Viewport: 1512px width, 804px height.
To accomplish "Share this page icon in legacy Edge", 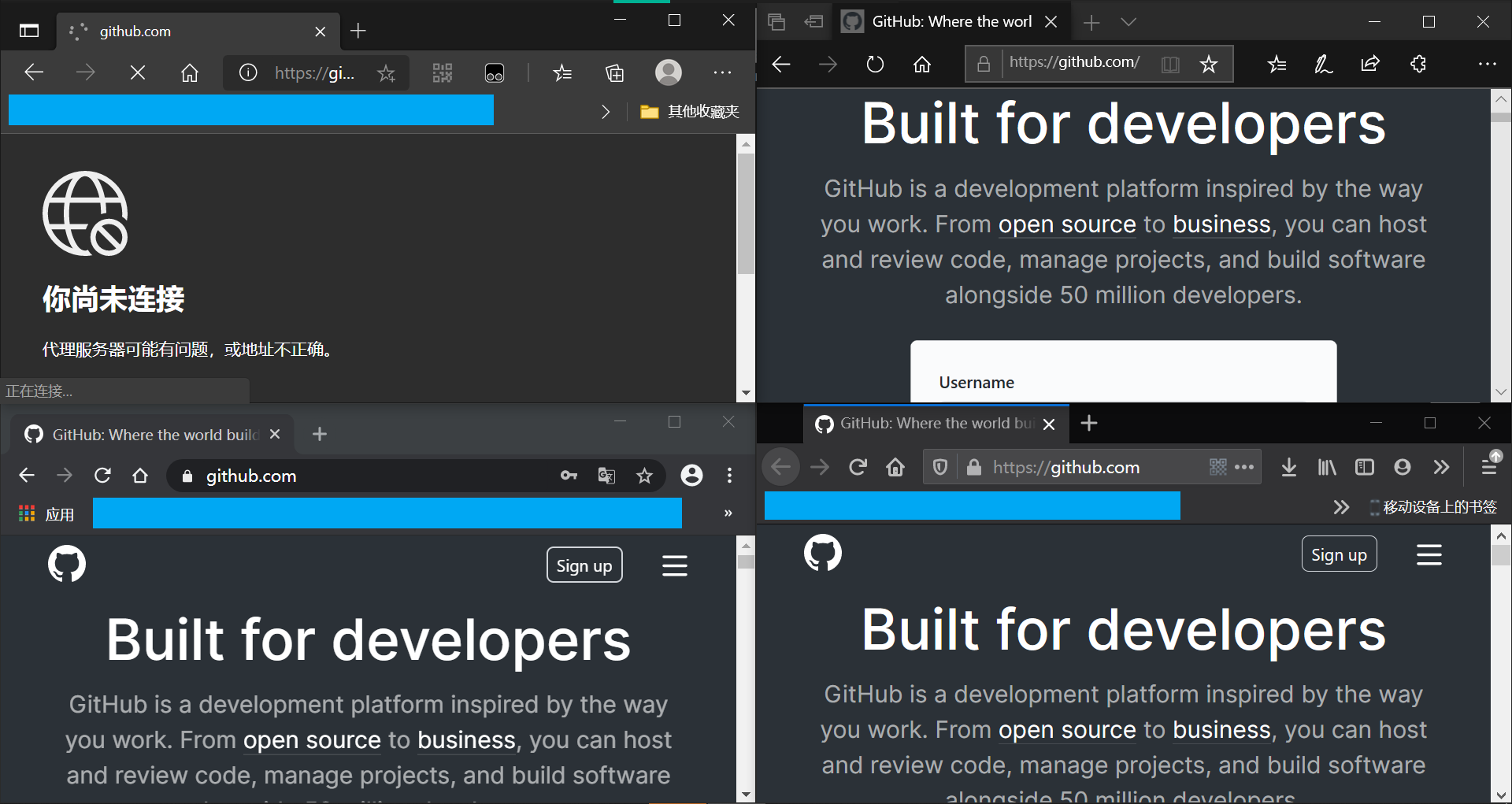I will coord(1370,64).
